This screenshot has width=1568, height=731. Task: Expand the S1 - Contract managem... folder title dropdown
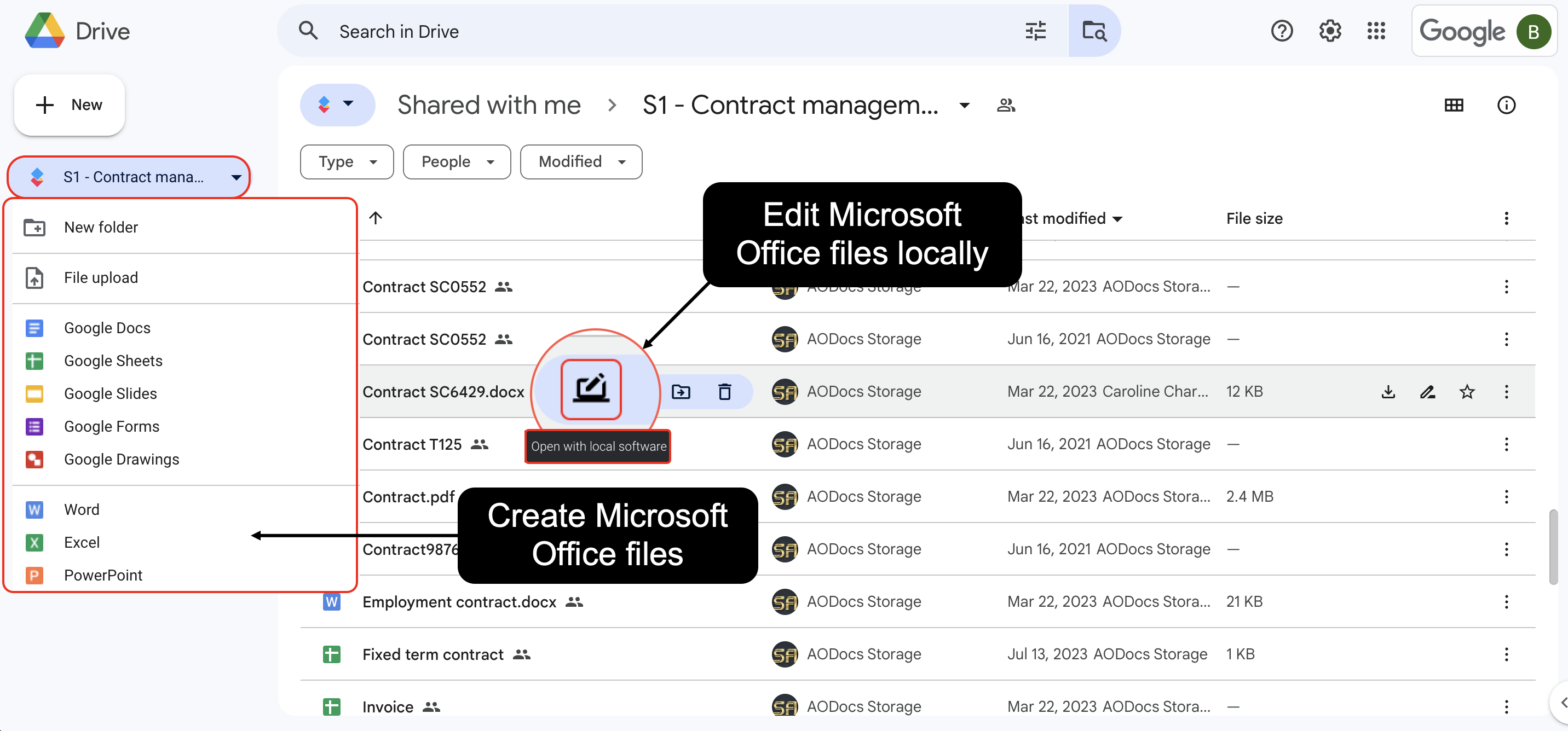click(x=964, y=106)
